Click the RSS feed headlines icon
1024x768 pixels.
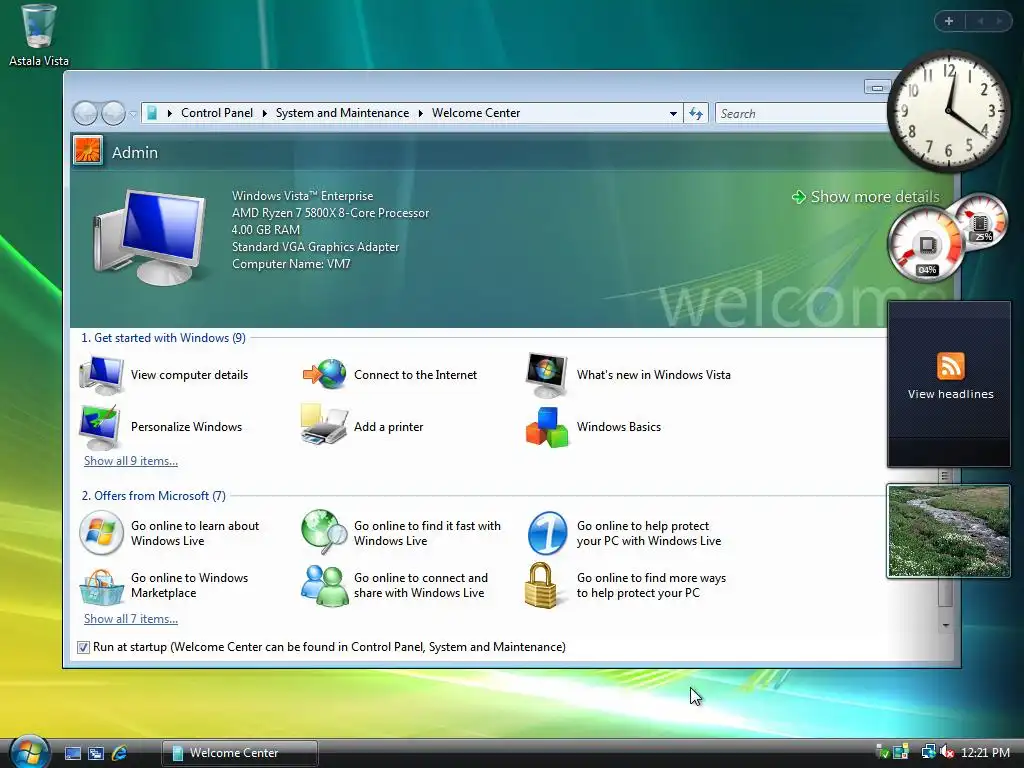[x=950, y=366]
